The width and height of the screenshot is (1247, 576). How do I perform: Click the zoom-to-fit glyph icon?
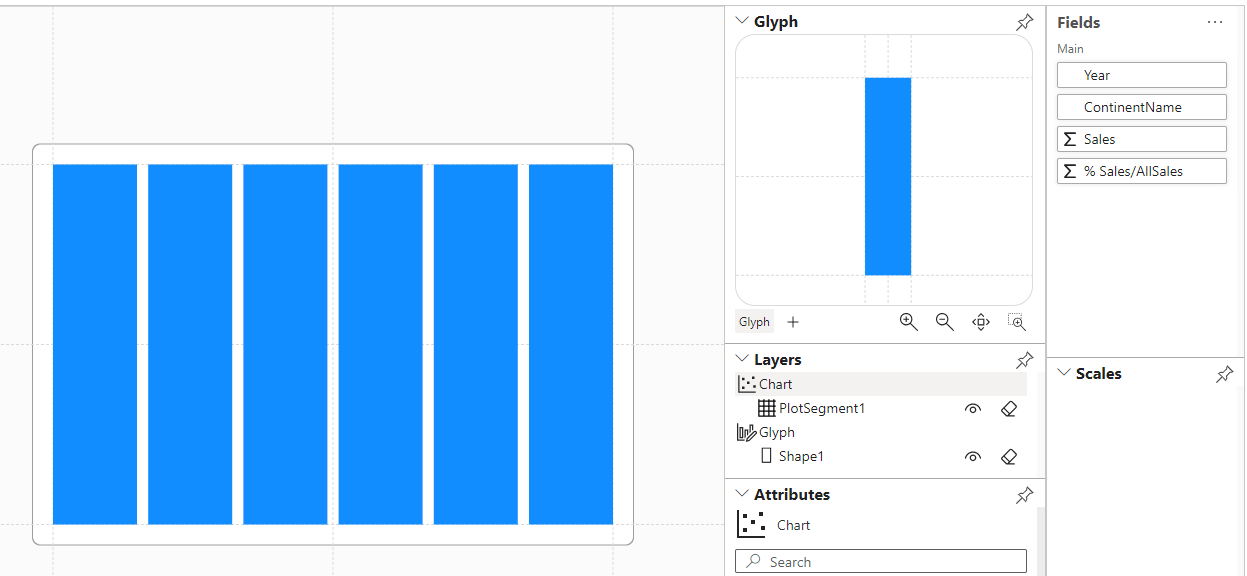(x=1017, y=322)
